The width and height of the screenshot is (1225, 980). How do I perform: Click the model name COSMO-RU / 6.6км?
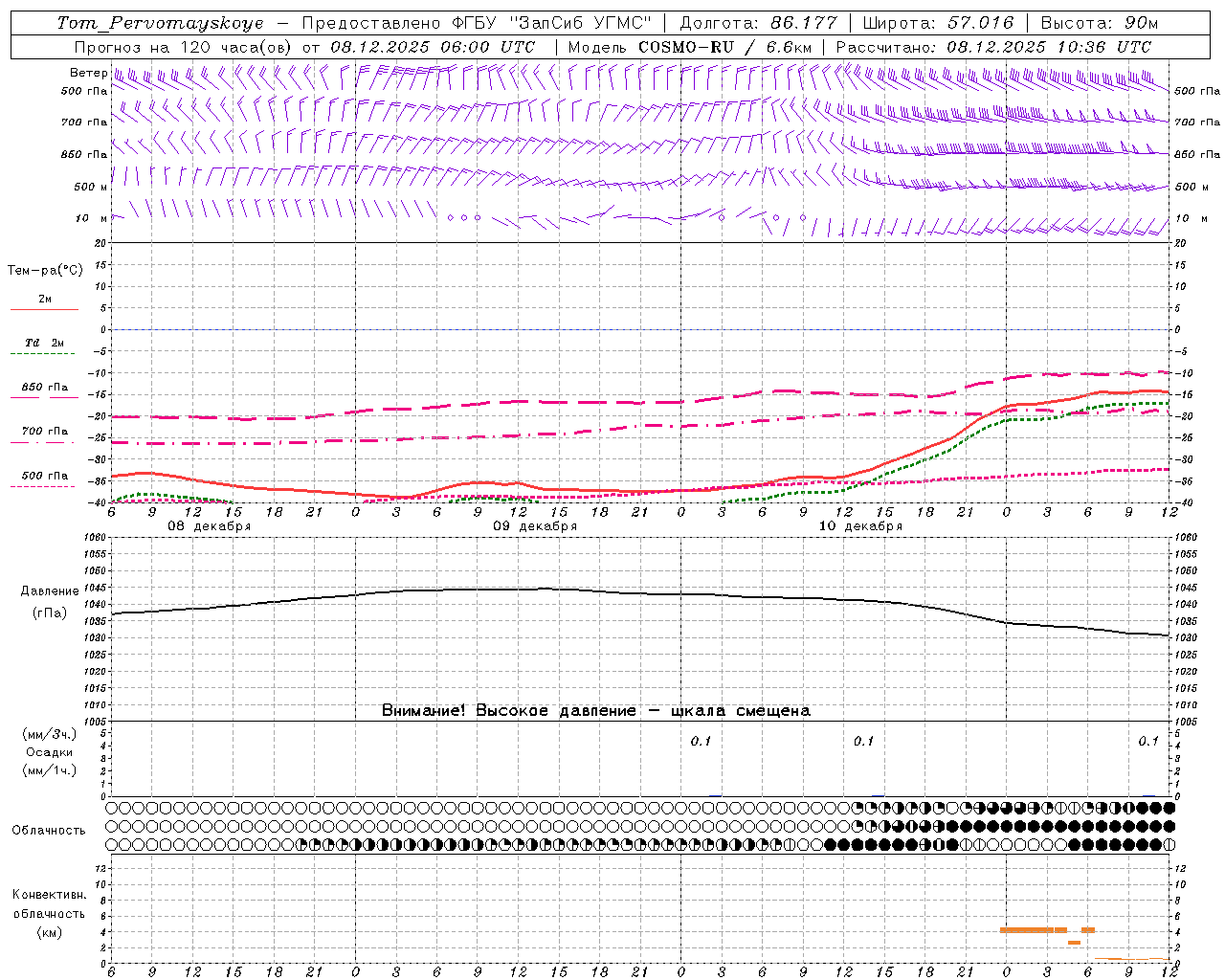(x=724, y=47)
